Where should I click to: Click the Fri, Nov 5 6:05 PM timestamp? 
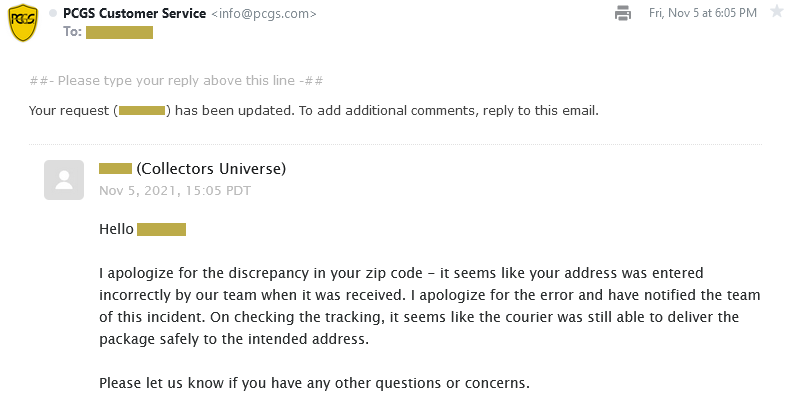tap(702, 13)
